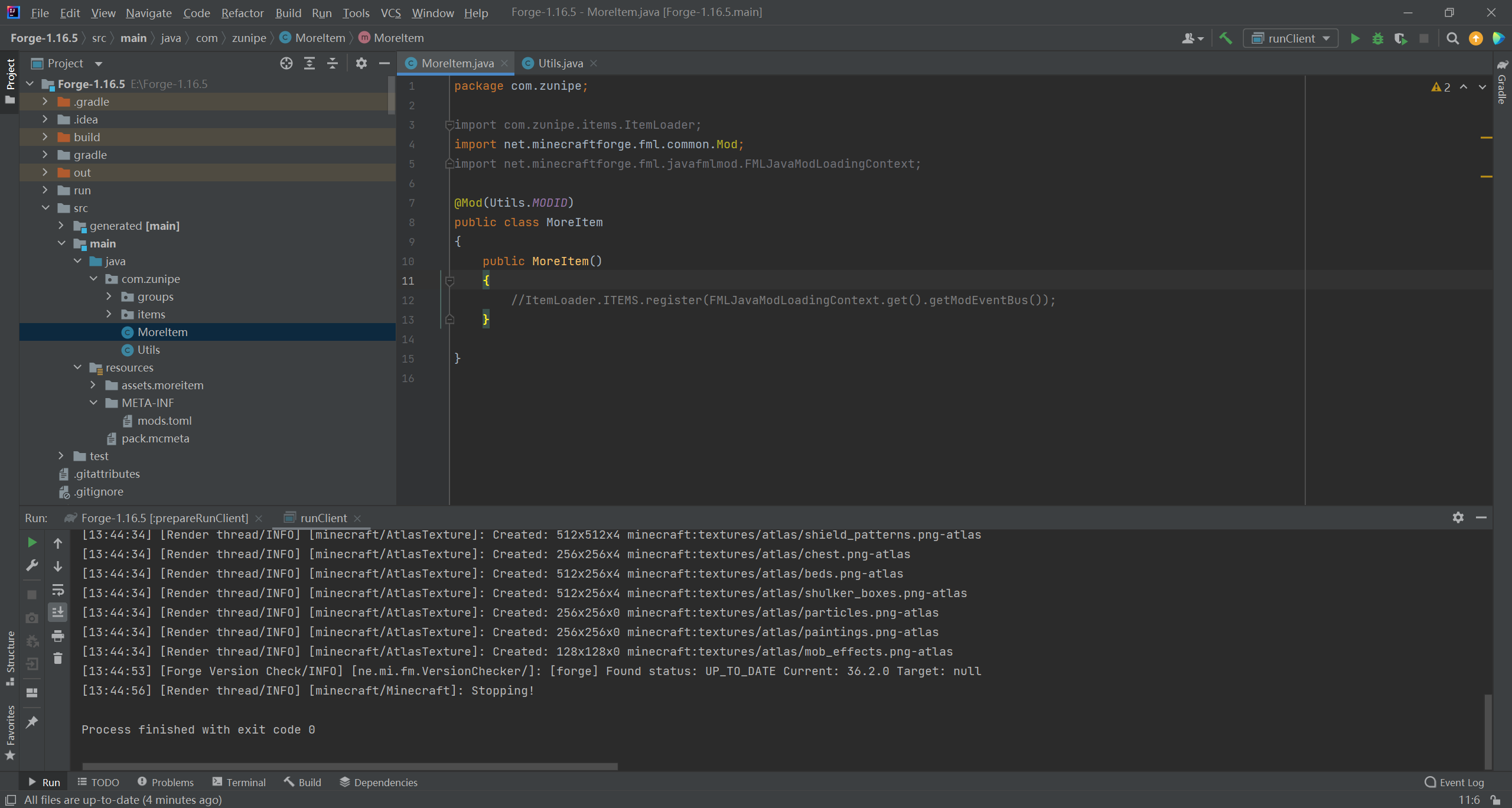1512x808 pixels.
Task: Collapse all in Project panel
Action: tap(333, 63)
